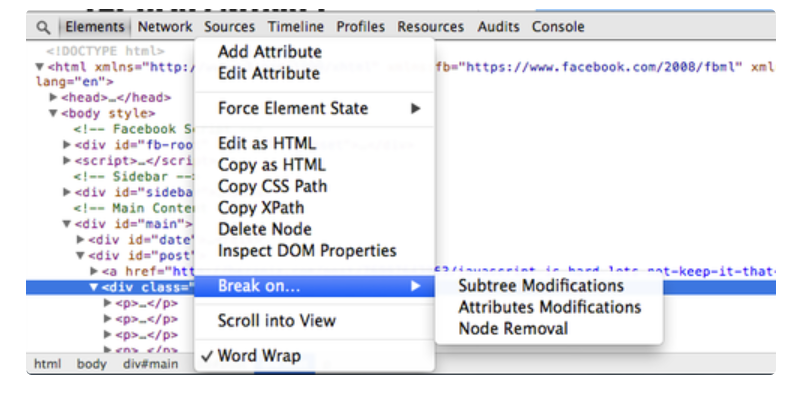793x394 pixels.
Task: Open the Sources tab
Action: point(230,27)
